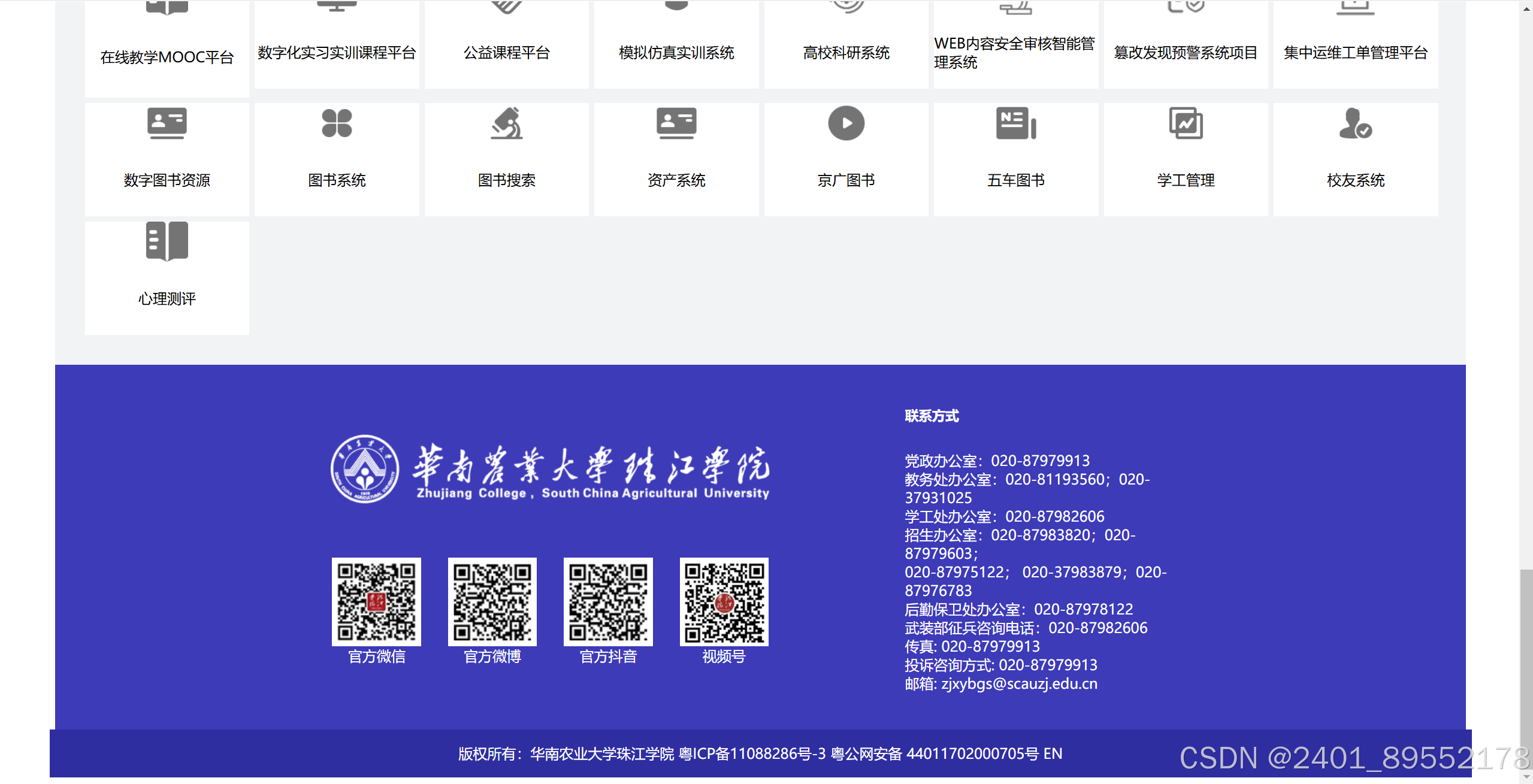Open the 公益课程平台 tile
The image size is (1533, 784).
(x=507, y=53)
